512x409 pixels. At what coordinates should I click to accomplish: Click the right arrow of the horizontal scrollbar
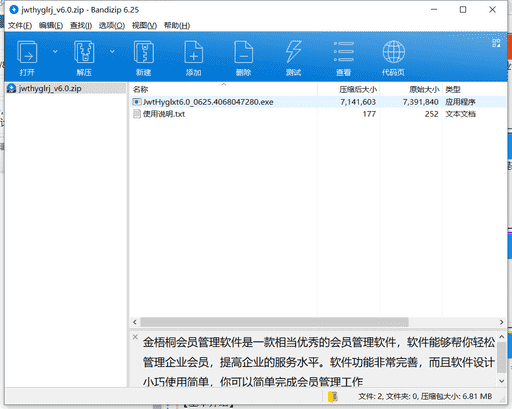point(501,322)
